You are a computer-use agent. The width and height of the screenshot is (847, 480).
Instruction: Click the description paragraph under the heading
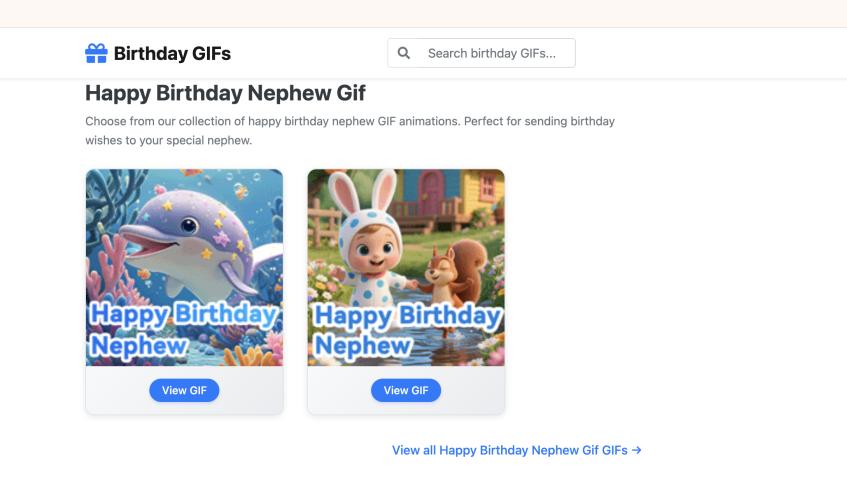click(350, 130)
